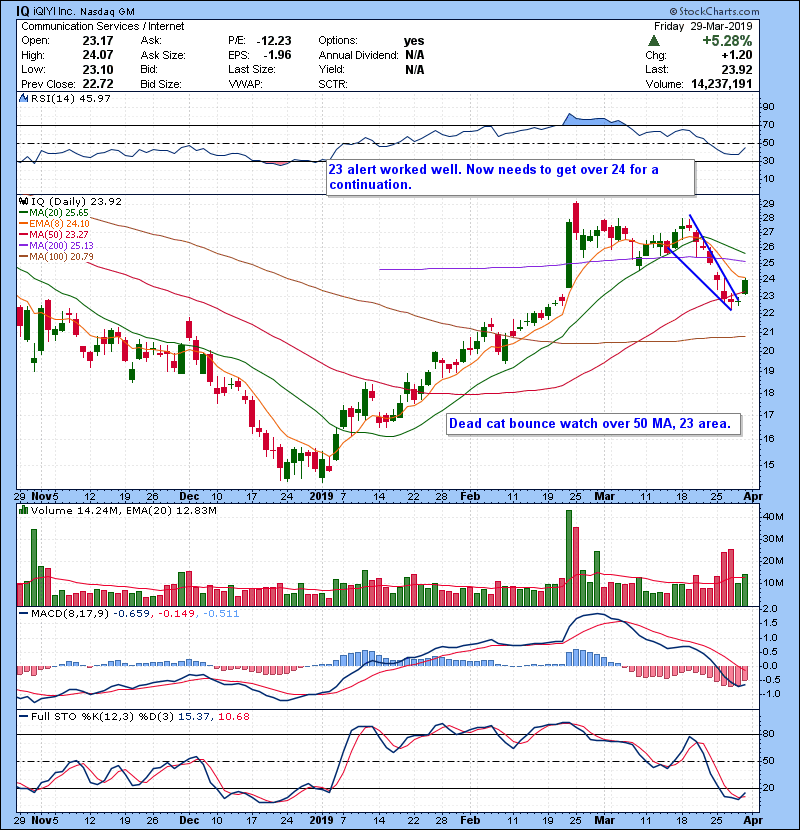This screenshot has height=830, width=800.
Task: Click the 90 mark on RSI axis
Action: [x=768, y=107]
